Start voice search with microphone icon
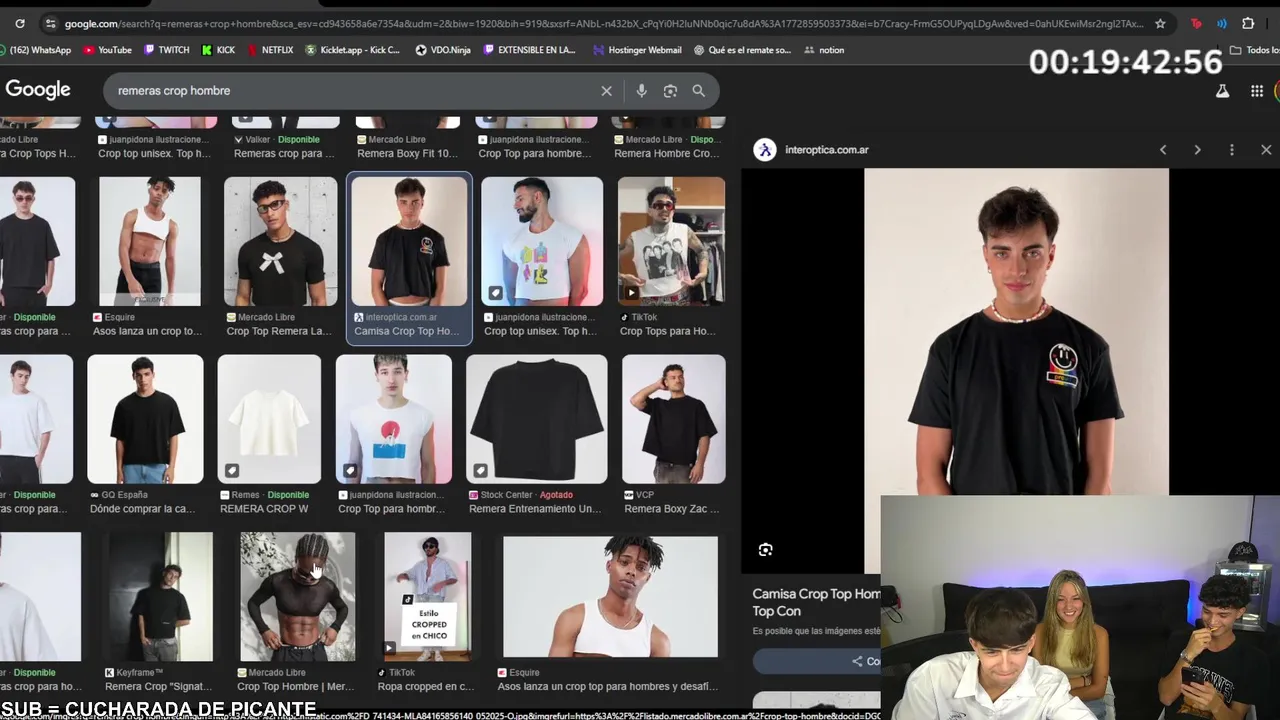 pyautogui.click(x=641, y=91)
